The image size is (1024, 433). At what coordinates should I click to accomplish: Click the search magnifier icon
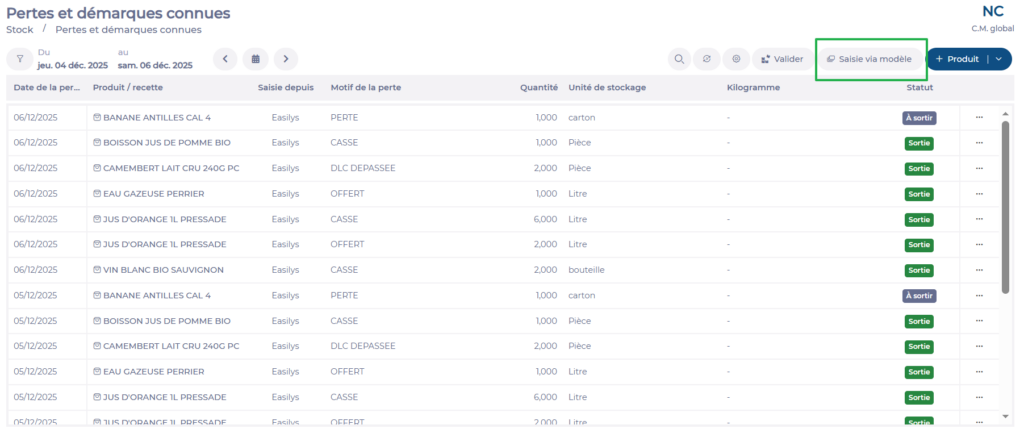tap(679, 59)
